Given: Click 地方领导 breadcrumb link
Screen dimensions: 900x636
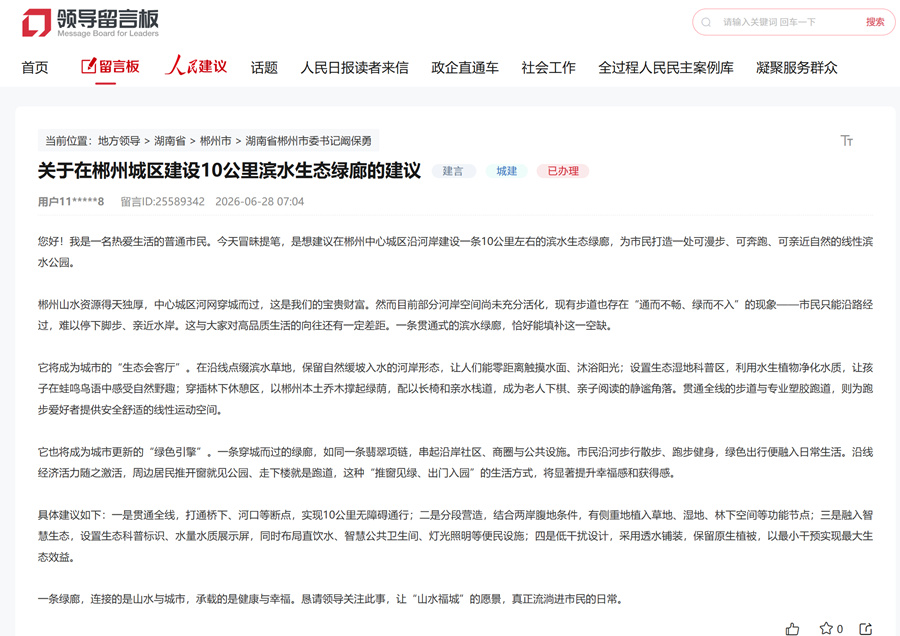Looking at the screenshot, I should [x=119, y=141].
